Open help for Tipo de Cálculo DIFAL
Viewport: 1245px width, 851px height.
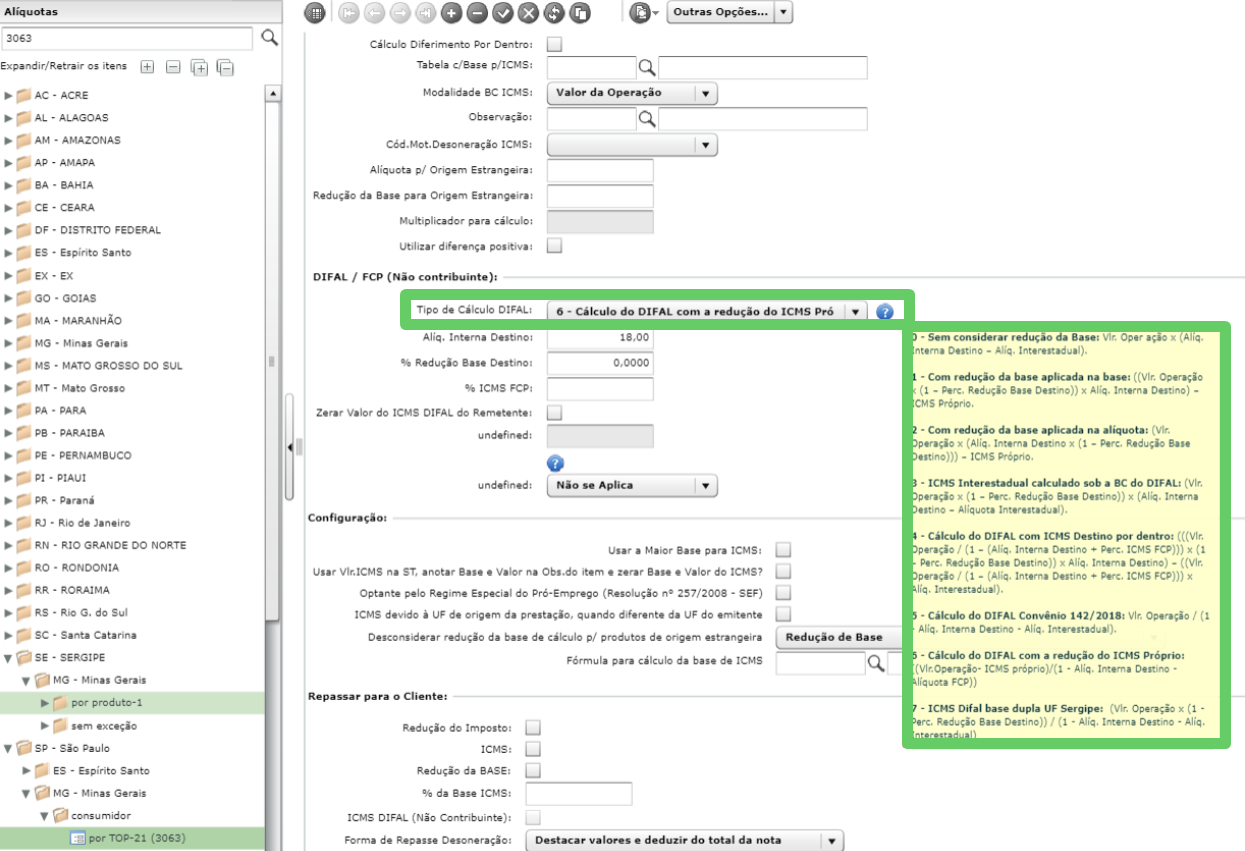(884, 312)
